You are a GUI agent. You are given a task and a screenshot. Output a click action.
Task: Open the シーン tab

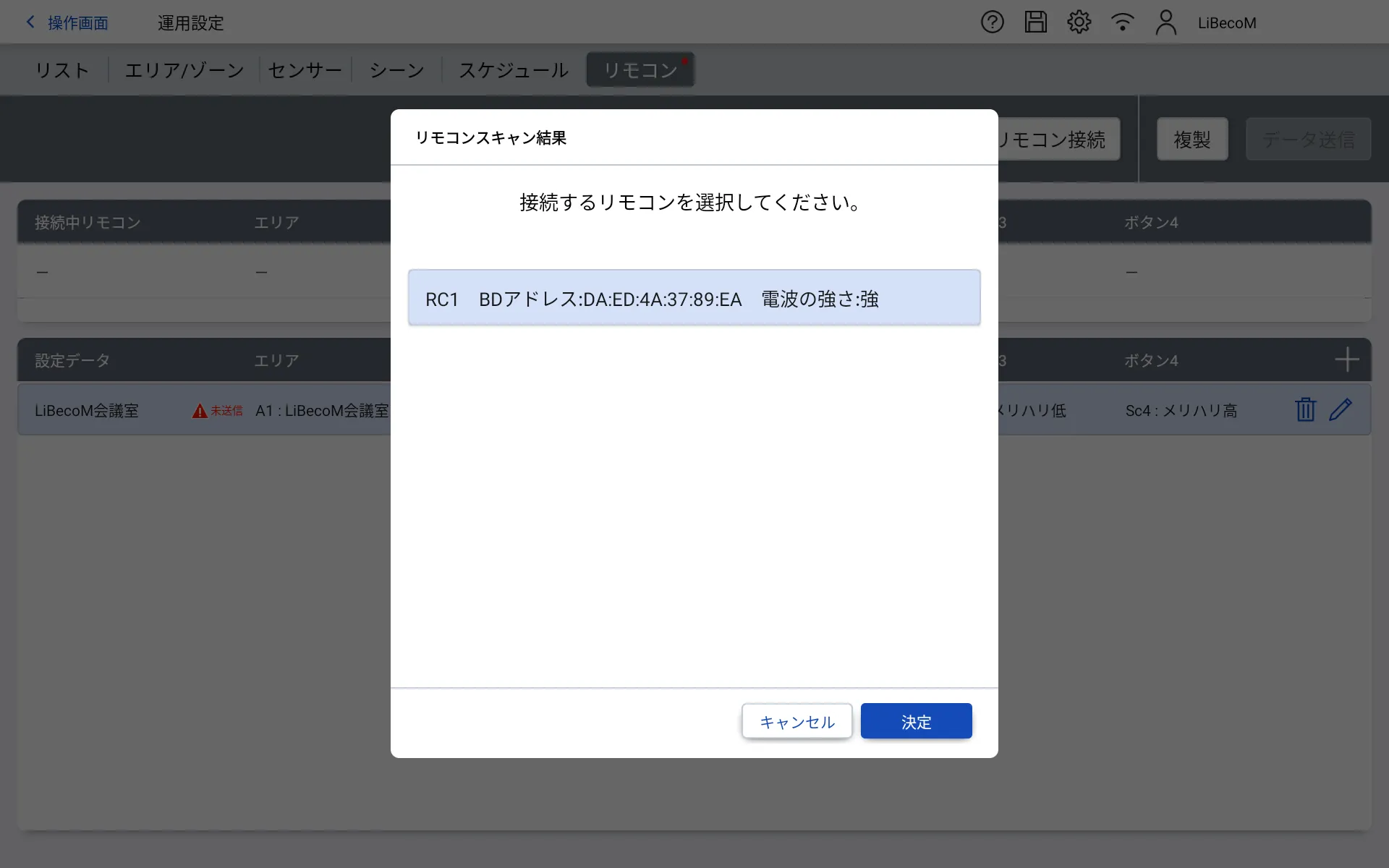click(396, 70)
